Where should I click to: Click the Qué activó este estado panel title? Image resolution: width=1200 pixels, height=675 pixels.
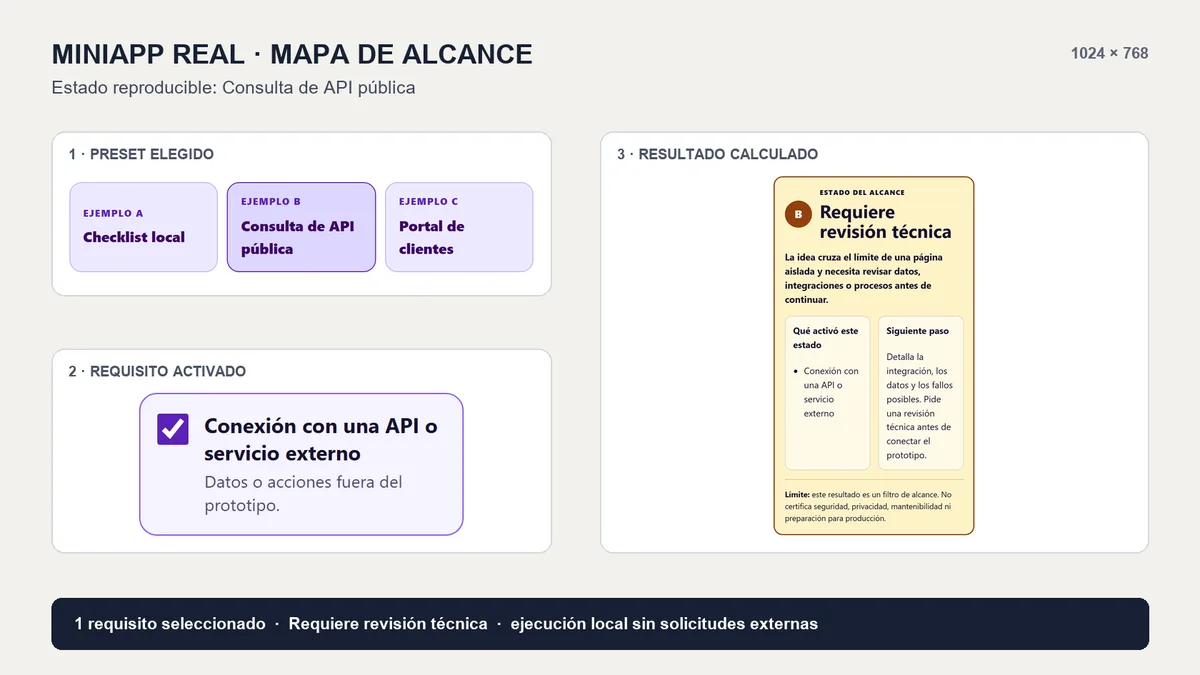pos(826,338)
